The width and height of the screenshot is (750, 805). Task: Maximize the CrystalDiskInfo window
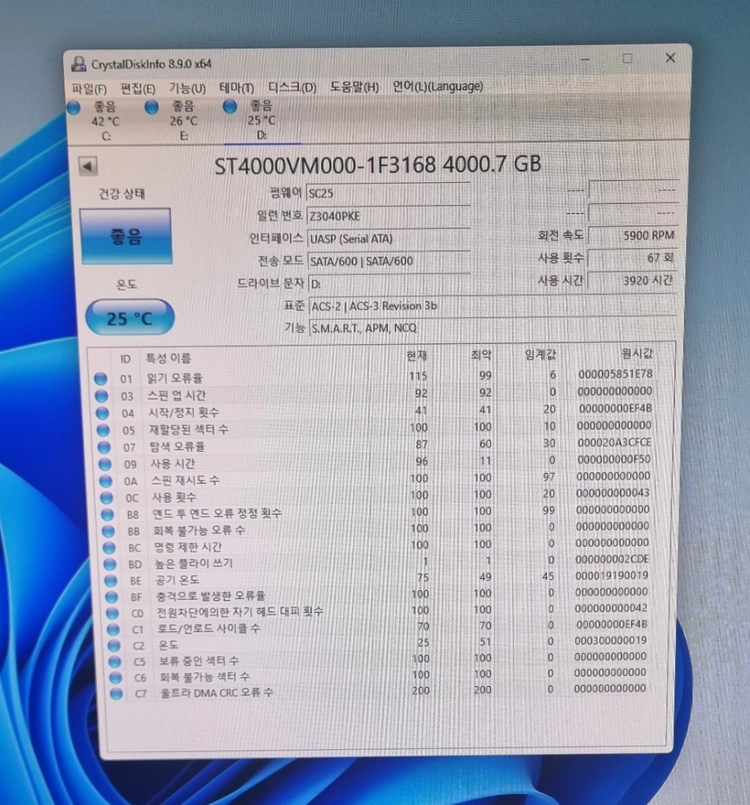tap(627, 59)
